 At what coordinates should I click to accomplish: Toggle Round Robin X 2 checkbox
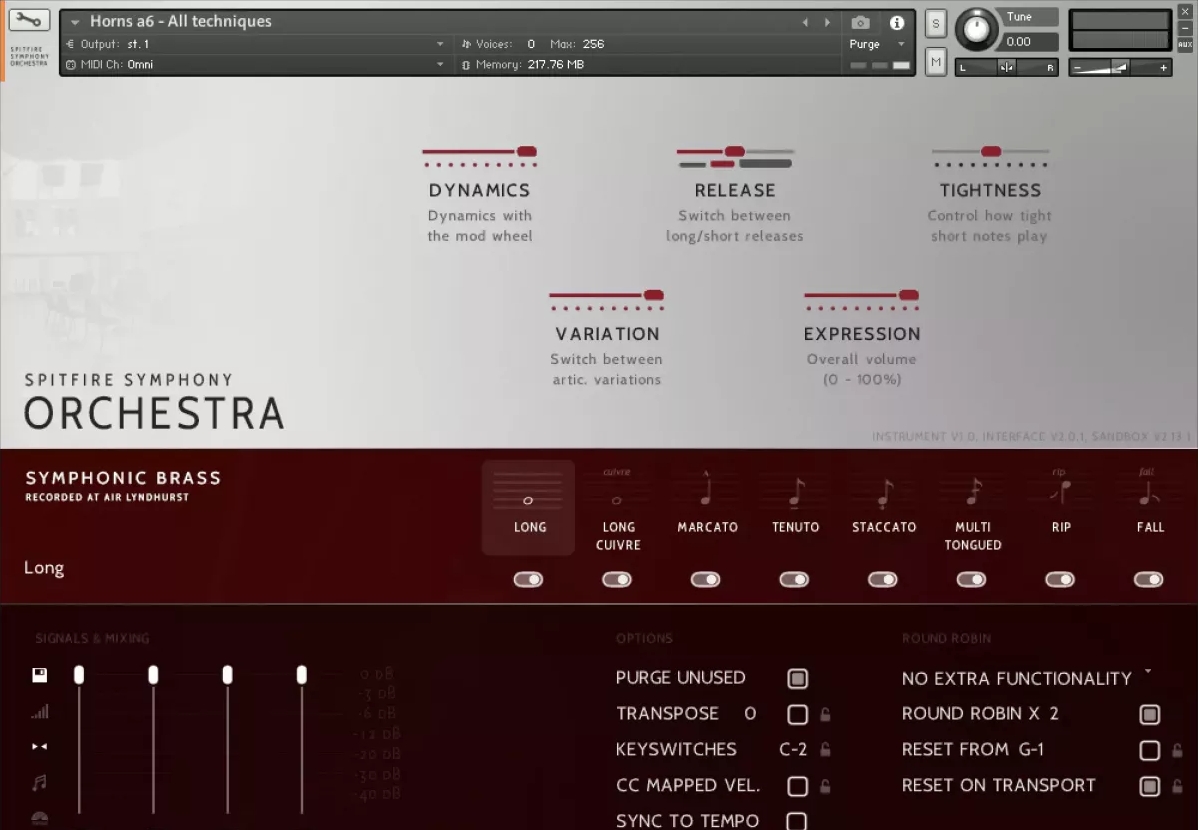[1149, 715]
